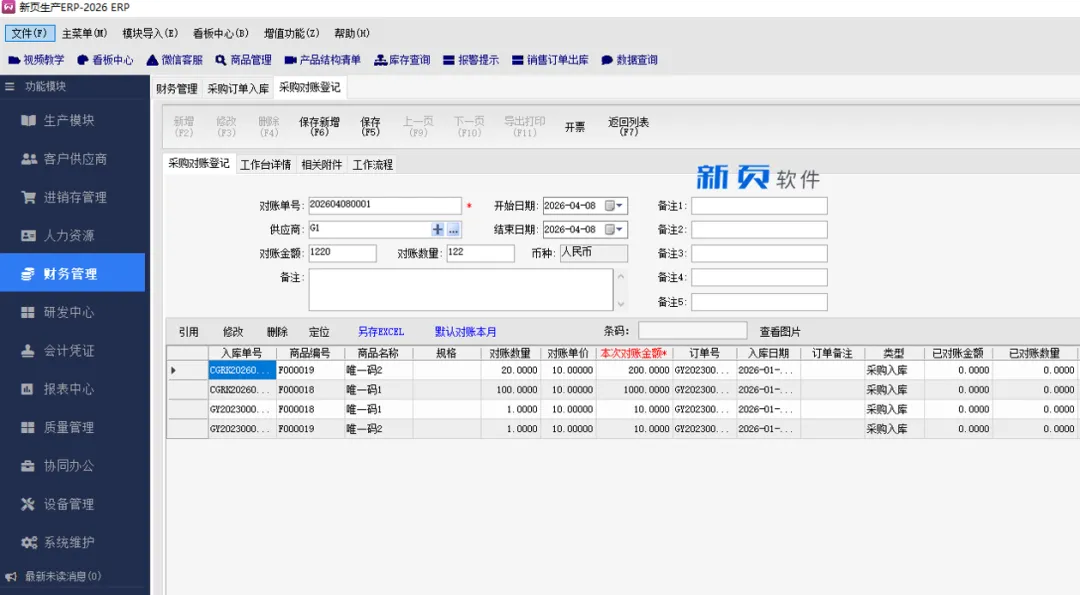Click the 本次对账金额 column header
The image size is (1080, 595).
coord(634,353)
